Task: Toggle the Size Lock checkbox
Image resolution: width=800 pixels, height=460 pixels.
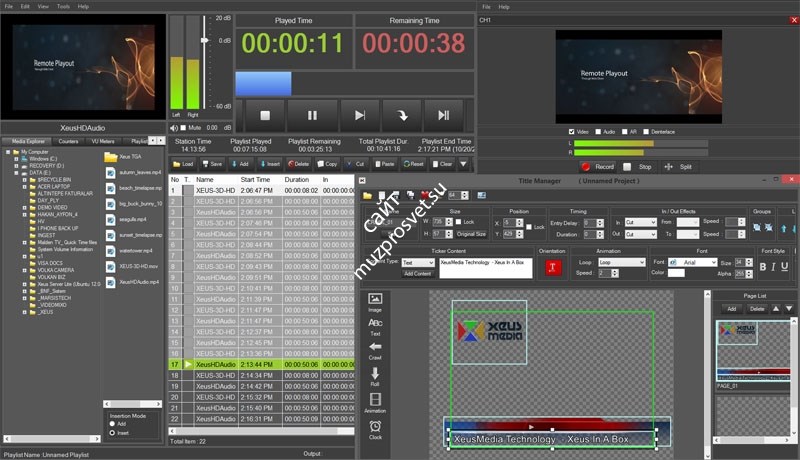Action: [458, 221]
